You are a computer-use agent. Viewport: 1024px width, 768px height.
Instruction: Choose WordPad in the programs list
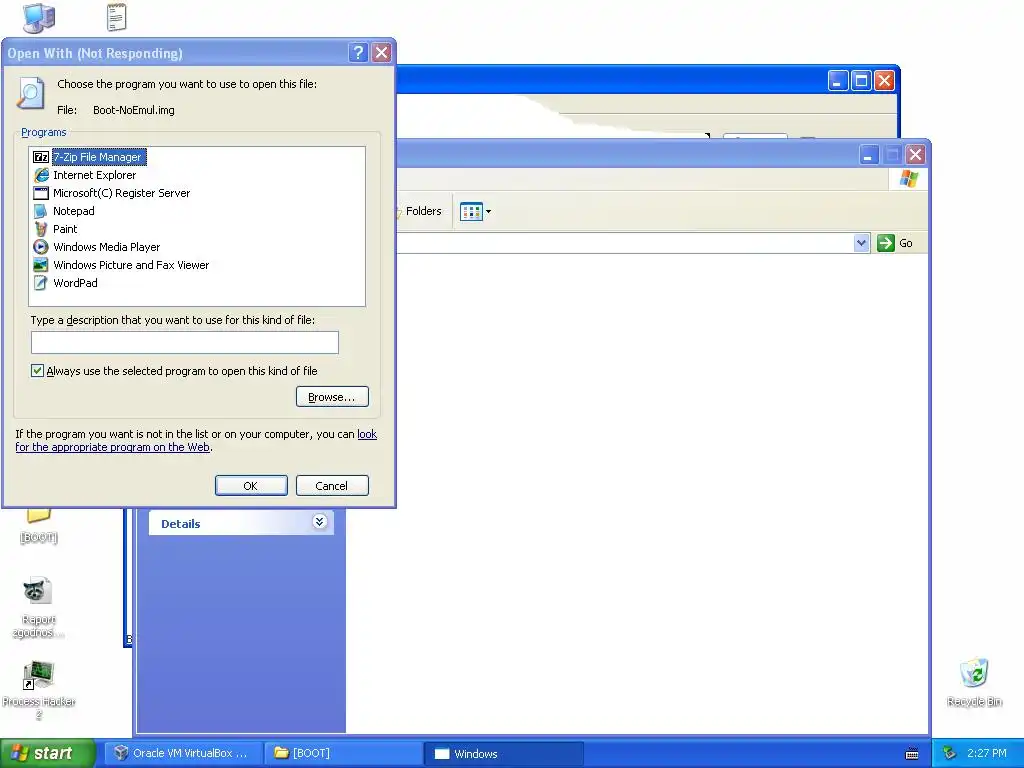(x=75, y=283)
